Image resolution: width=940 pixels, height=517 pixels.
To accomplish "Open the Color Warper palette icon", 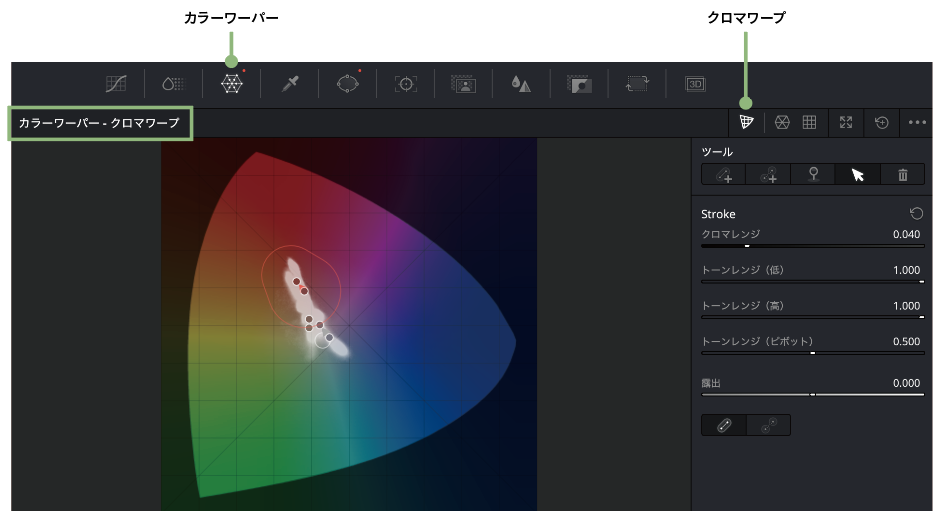I will [x=231, y=84].
